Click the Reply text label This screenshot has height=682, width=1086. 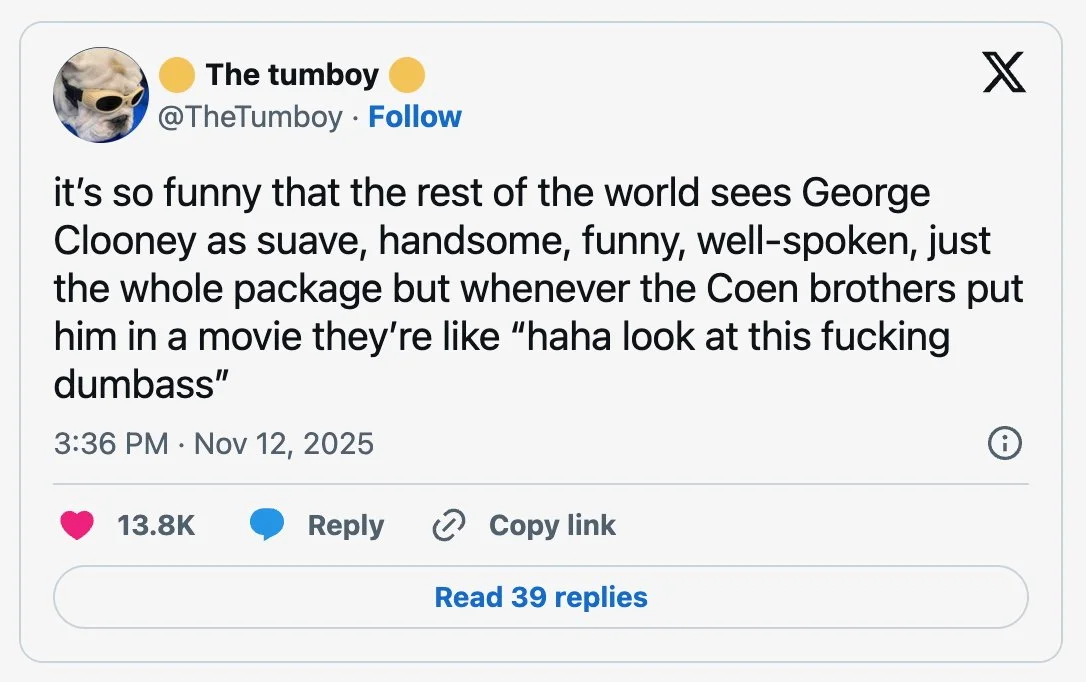click(345, 525)
